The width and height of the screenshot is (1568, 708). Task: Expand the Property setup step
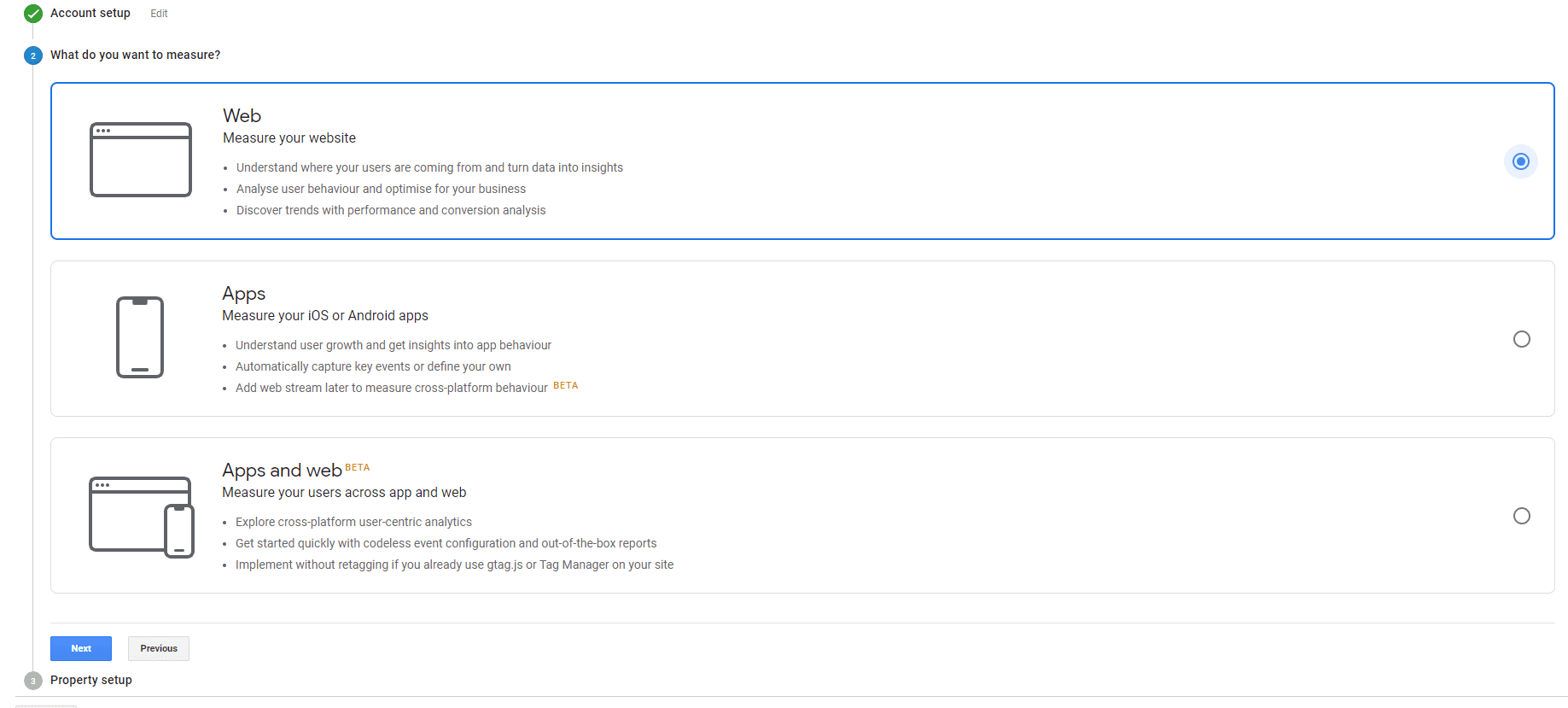(x=91, y=680)
